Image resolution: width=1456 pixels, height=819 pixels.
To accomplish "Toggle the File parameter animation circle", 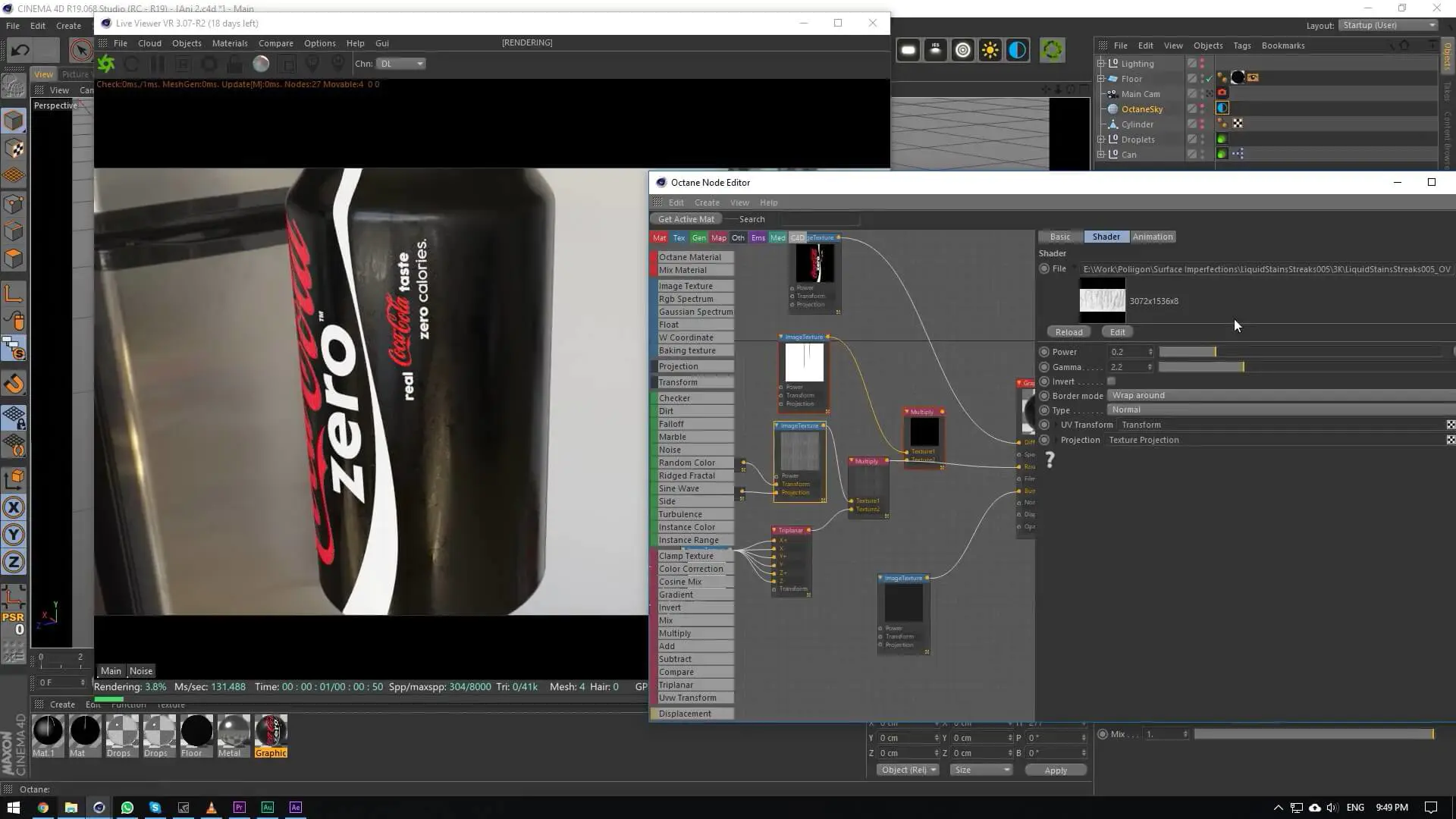I will coord(1044,268).
